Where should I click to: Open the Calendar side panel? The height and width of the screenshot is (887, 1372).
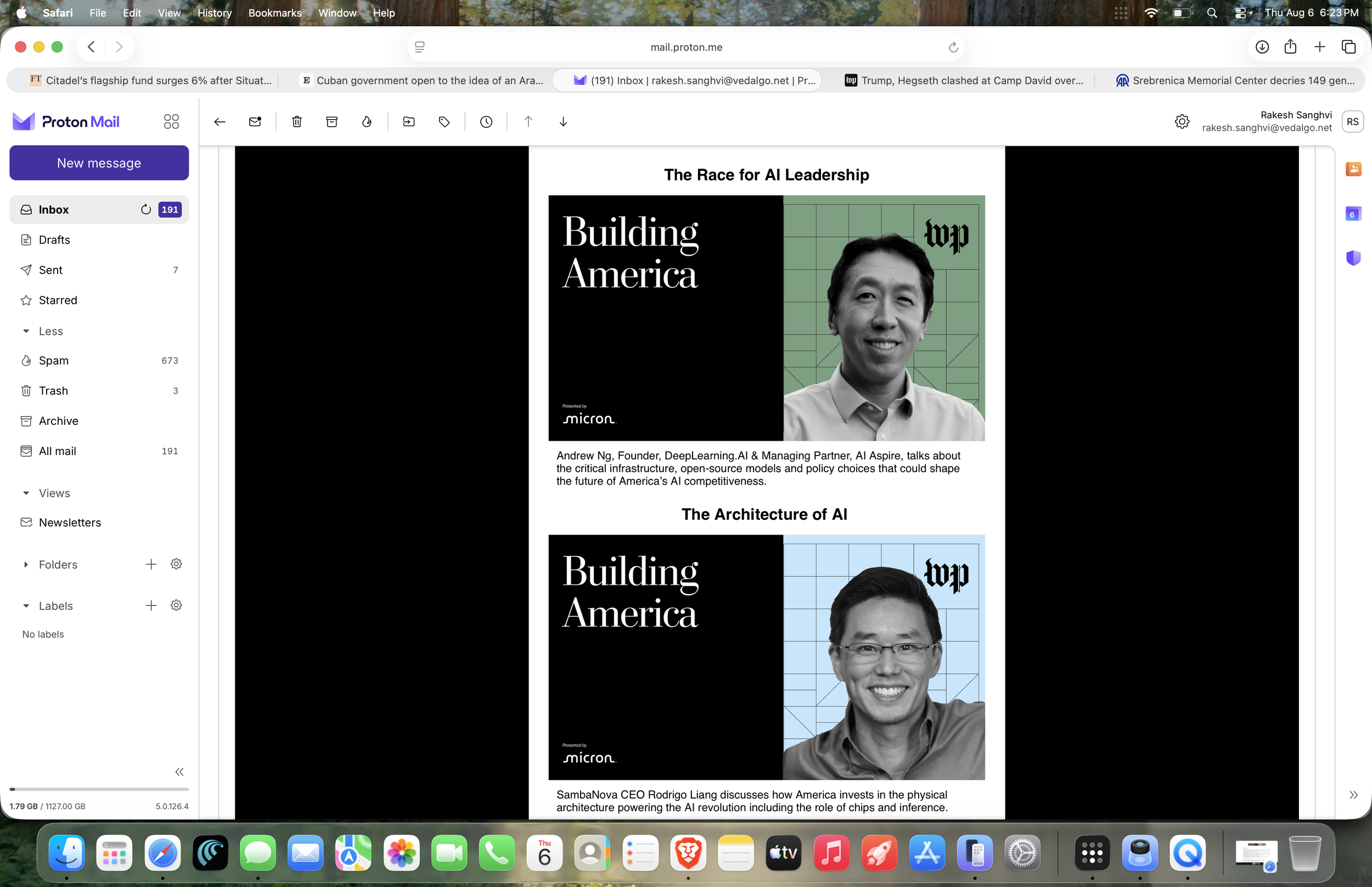[x=1353, y=214]
